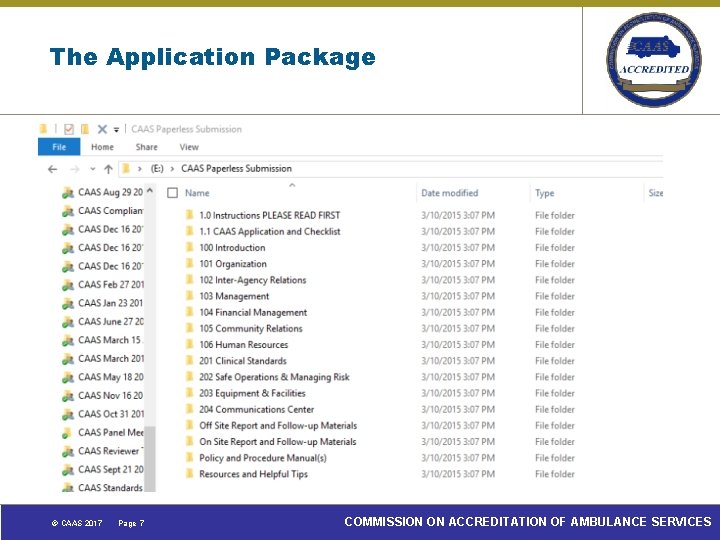Click folder icon of 104 Financial Management

coord(189,312)
